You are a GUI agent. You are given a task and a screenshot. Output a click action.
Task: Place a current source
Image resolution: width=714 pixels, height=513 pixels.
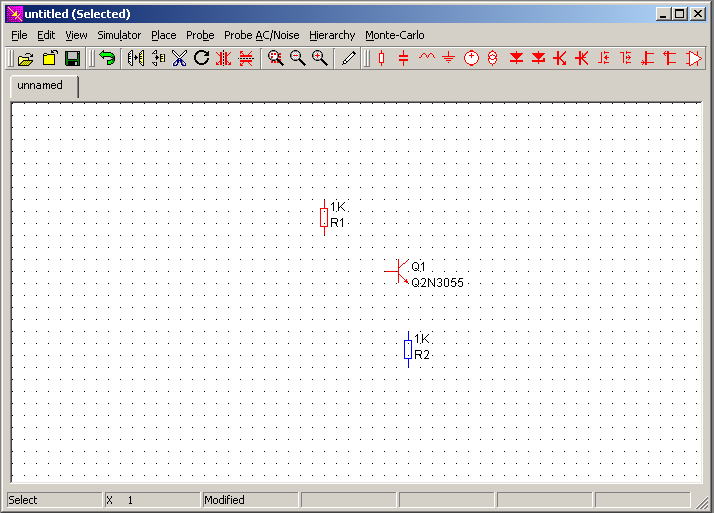click(493, 58)
